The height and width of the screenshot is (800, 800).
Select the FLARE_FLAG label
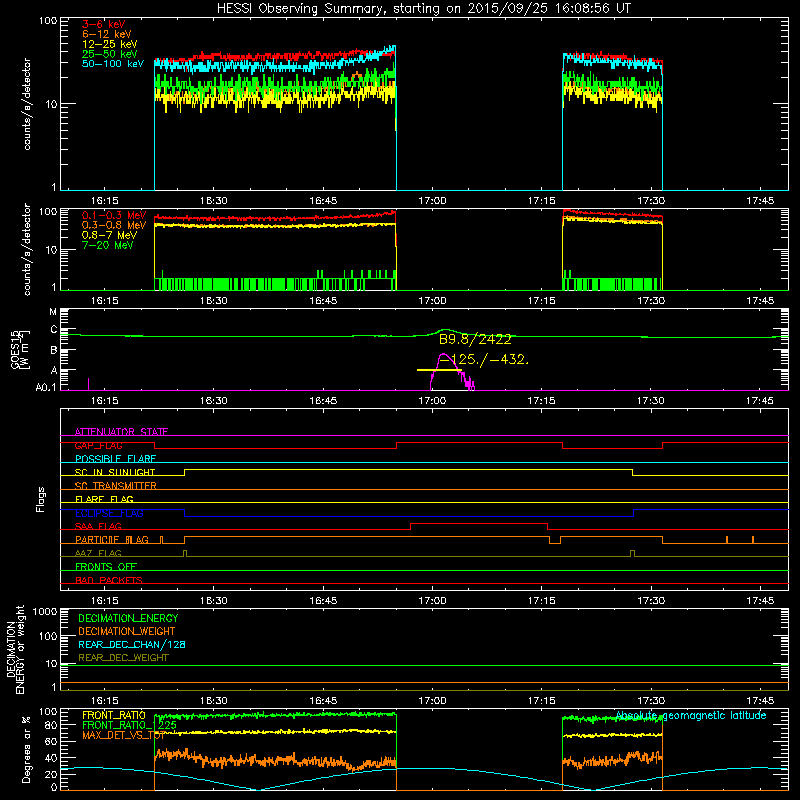click(104, 499)
